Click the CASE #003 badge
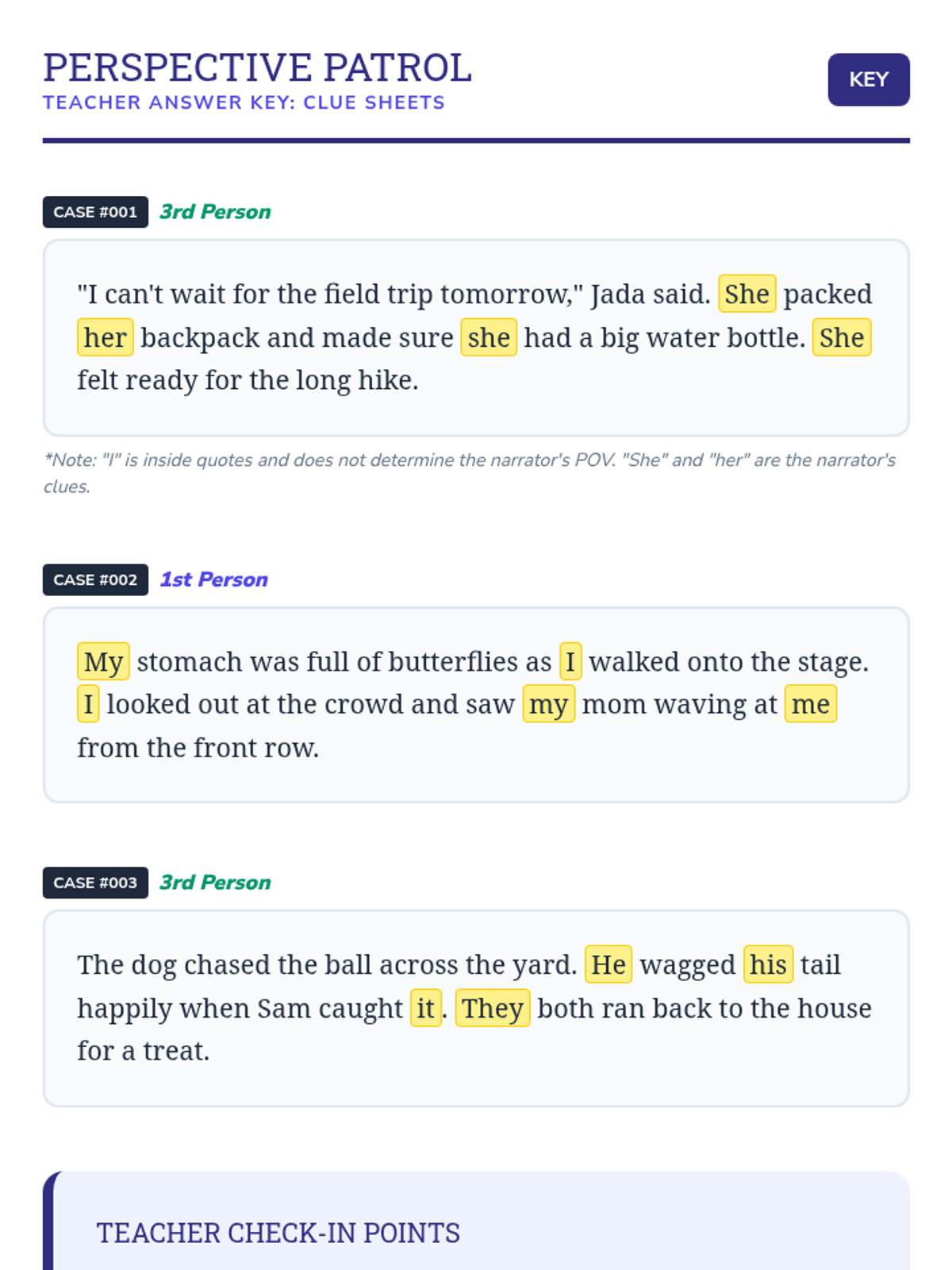The width and height of the screenshot is (952, 1270). click(x=95, y=883)
